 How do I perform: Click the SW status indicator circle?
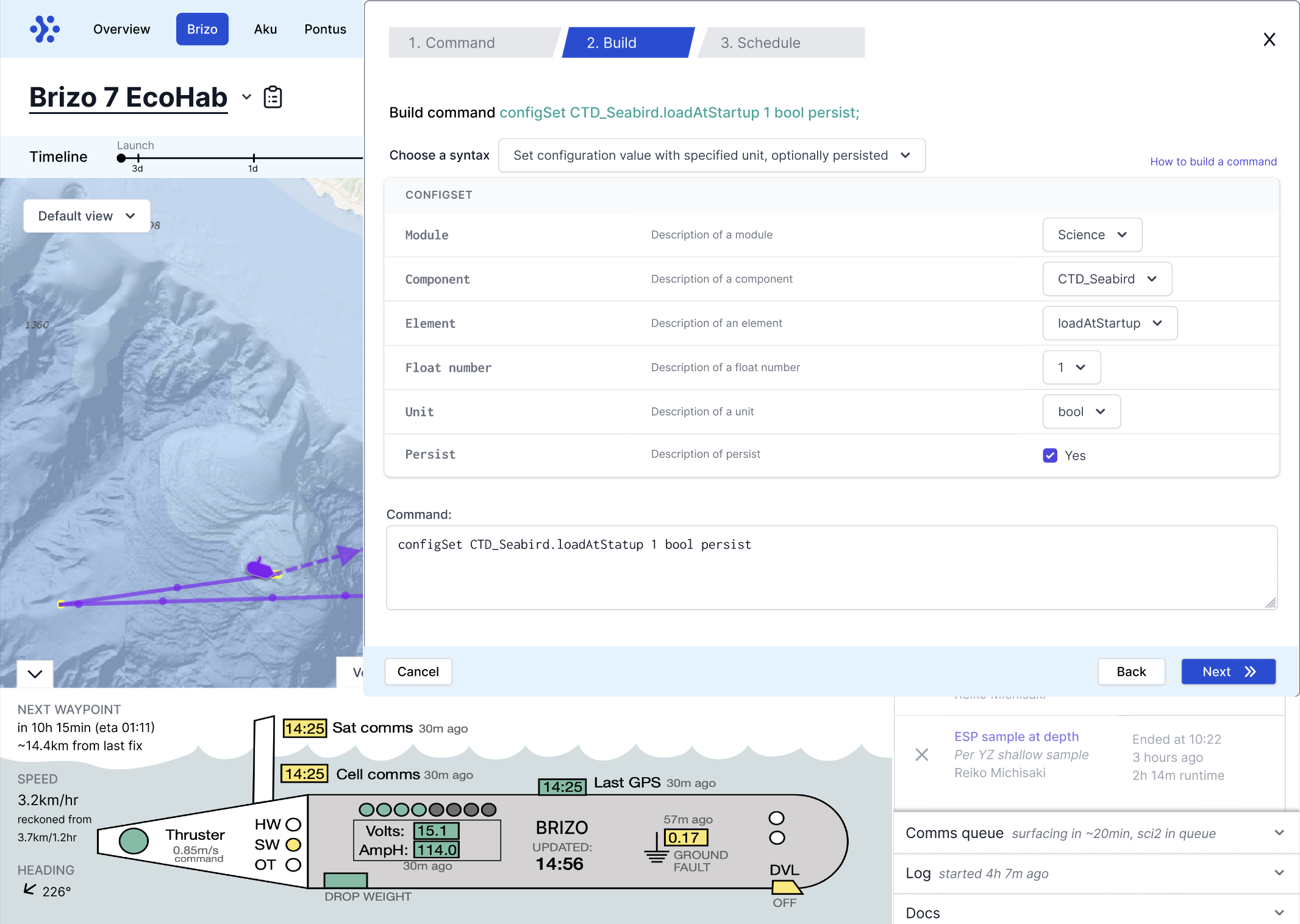293,845
